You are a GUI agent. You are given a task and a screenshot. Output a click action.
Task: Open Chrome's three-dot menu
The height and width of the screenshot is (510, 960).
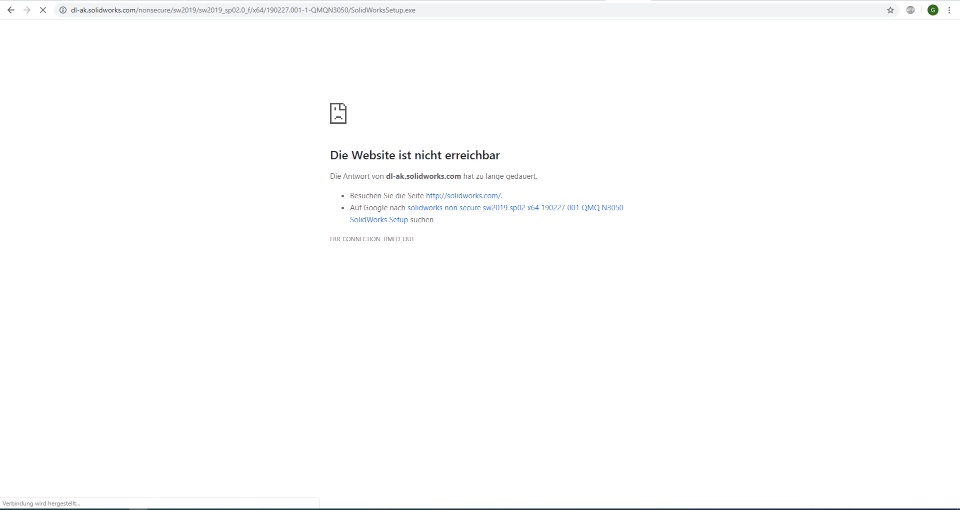click(x=950, y=10)
